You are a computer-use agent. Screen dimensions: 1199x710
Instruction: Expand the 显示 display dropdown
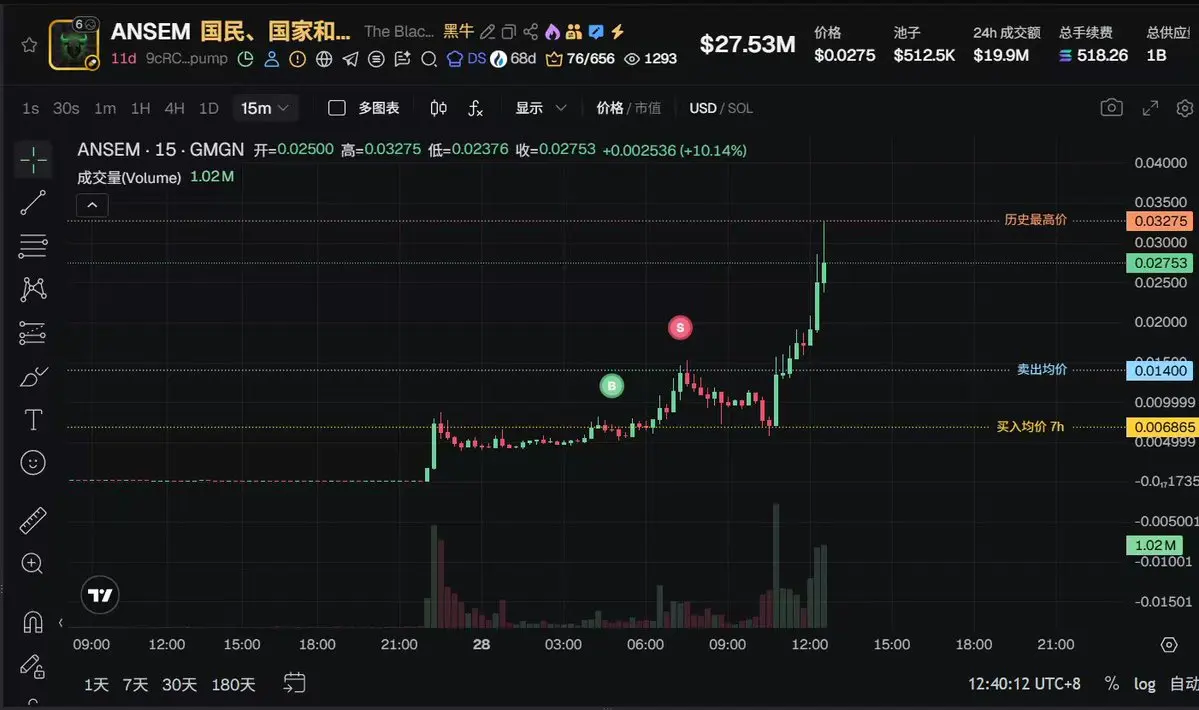pos(541,109)
